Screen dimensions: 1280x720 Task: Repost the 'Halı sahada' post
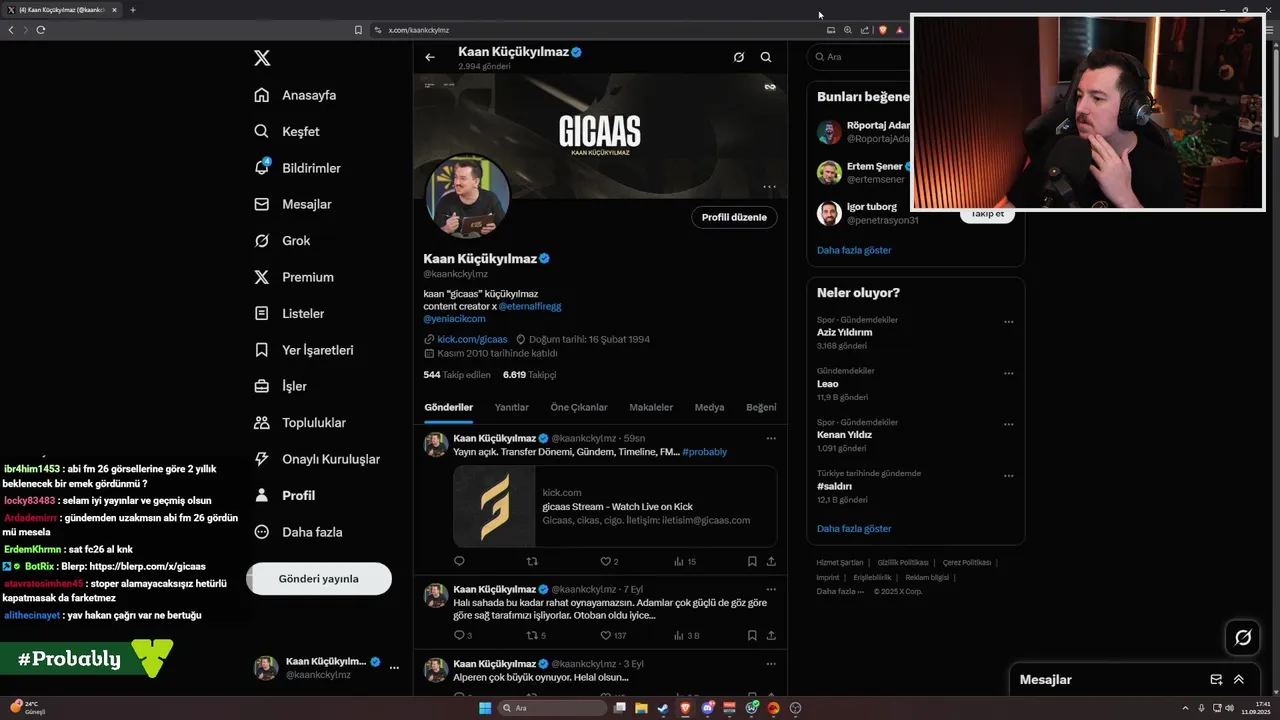pyautogui.click(x=536, y=635)
